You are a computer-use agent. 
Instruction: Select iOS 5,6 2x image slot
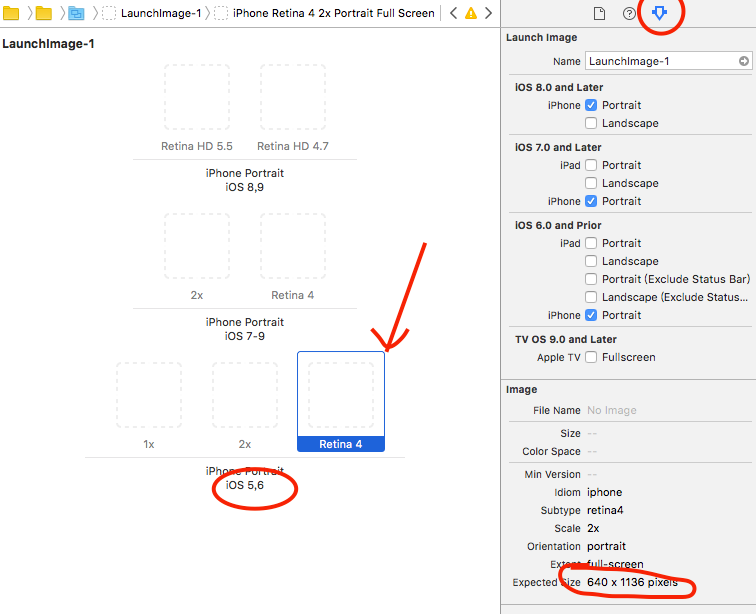[244, 395]
